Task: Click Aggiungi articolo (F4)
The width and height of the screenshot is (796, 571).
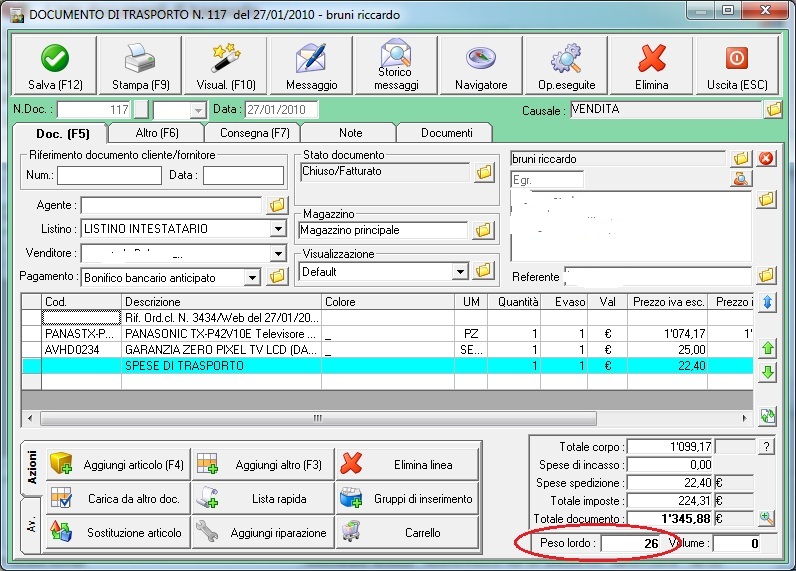Action: [118, 464]
